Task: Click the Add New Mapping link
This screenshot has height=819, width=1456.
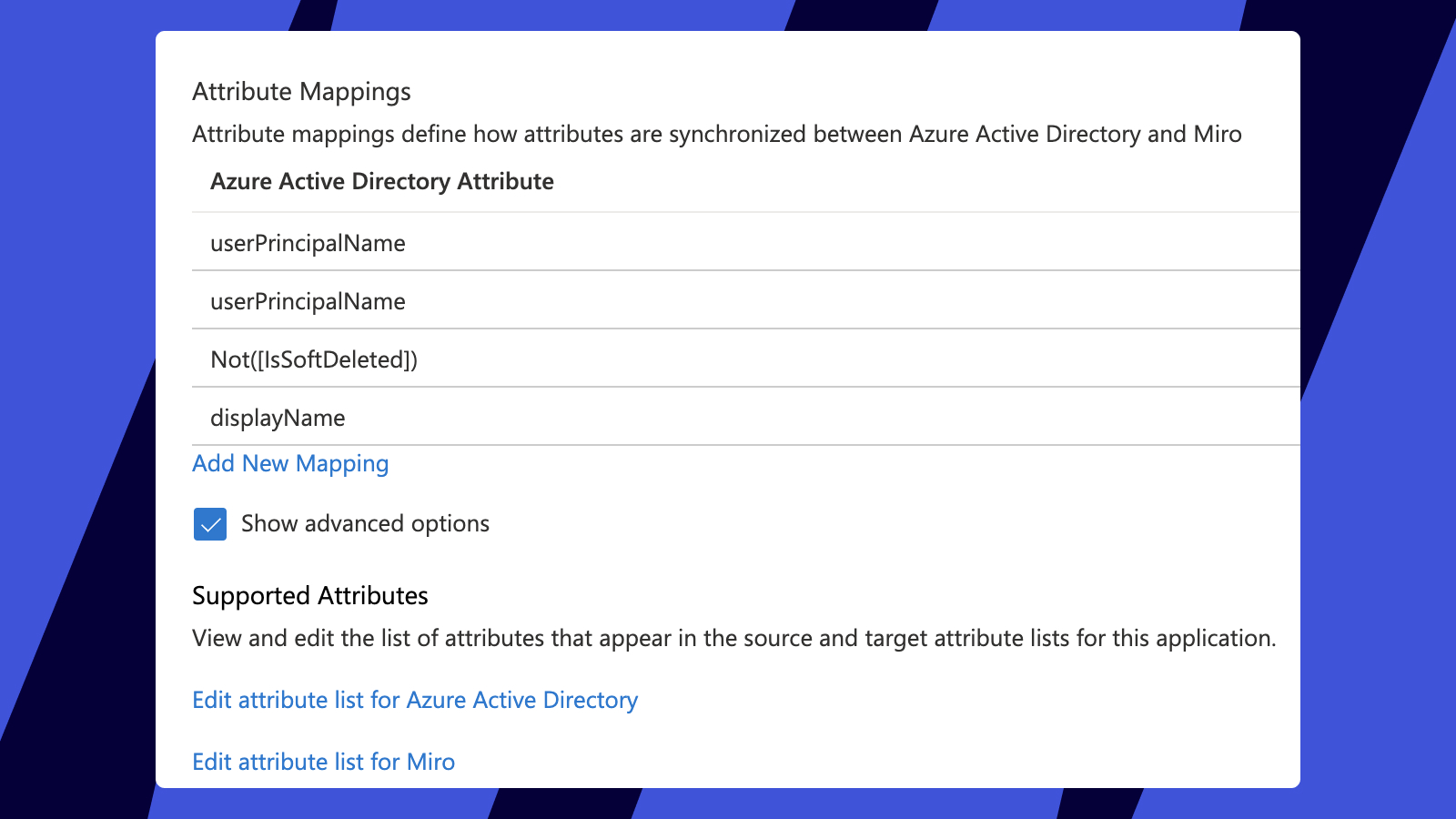Action: pos(290,464)
